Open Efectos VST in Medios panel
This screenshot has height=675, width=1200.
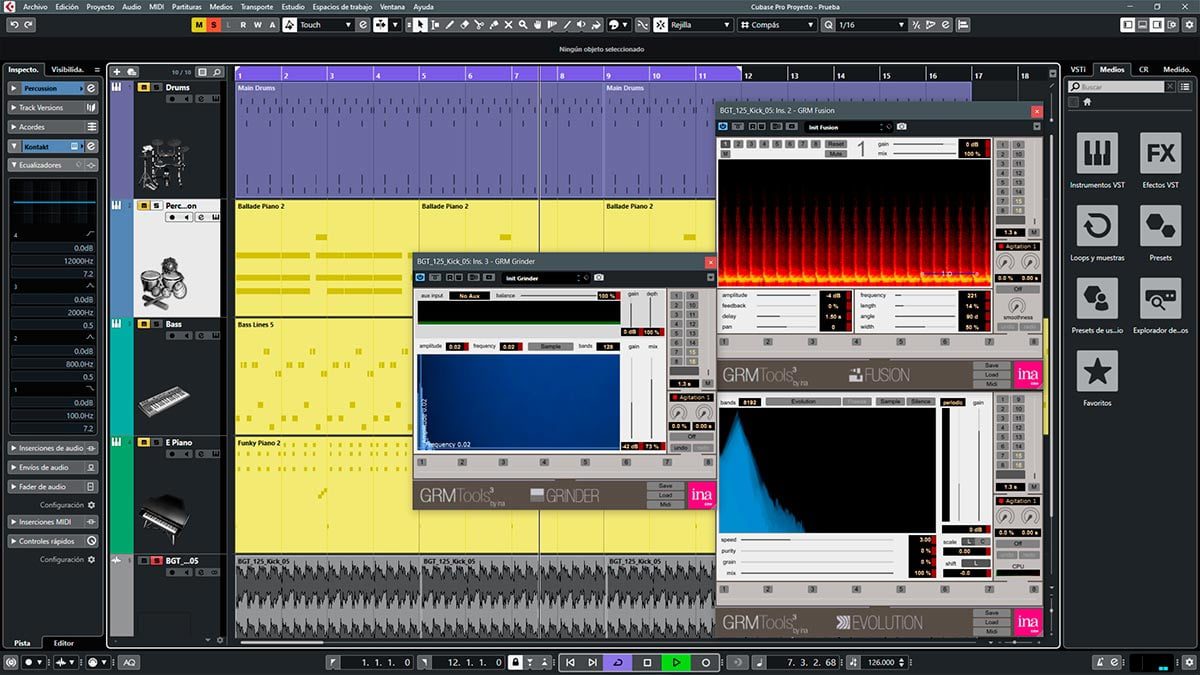tap(1160, 161)
